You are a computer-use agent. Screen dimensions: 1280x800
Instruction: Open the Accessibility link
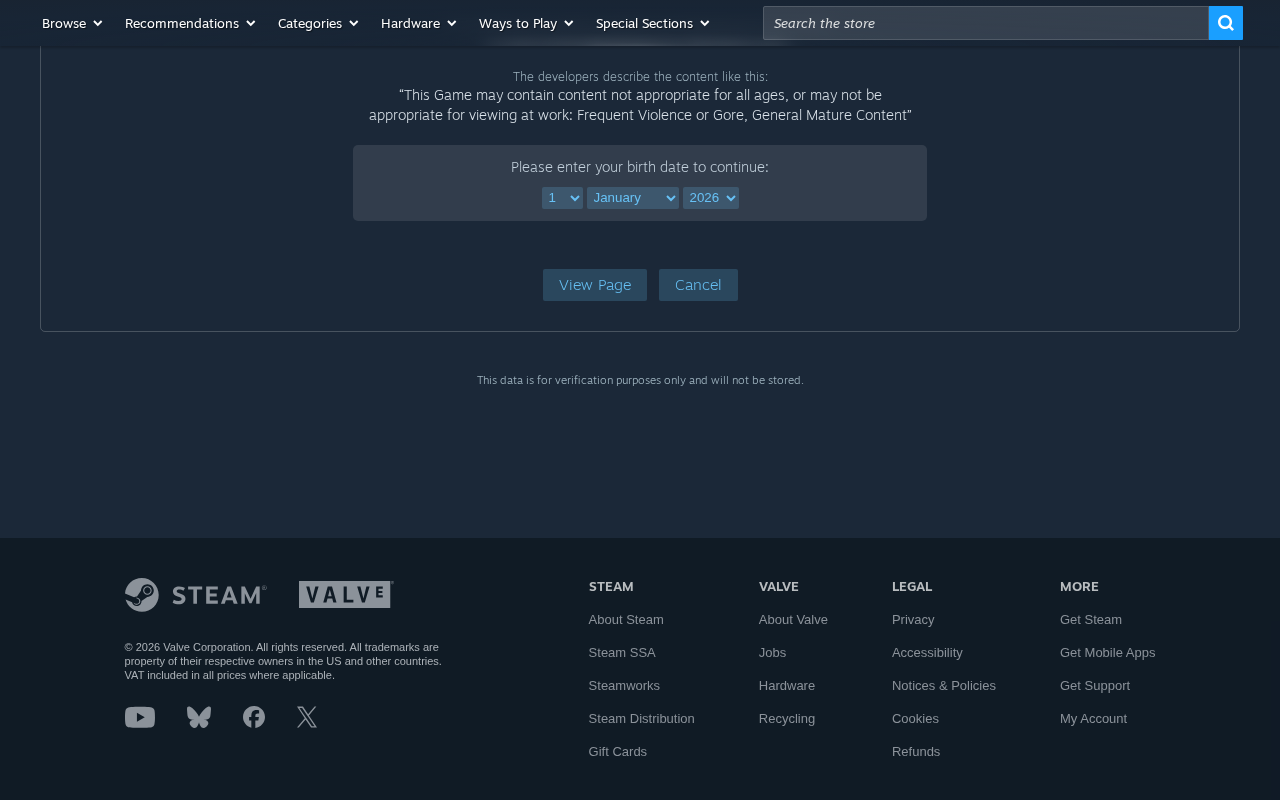coord(927,653)
